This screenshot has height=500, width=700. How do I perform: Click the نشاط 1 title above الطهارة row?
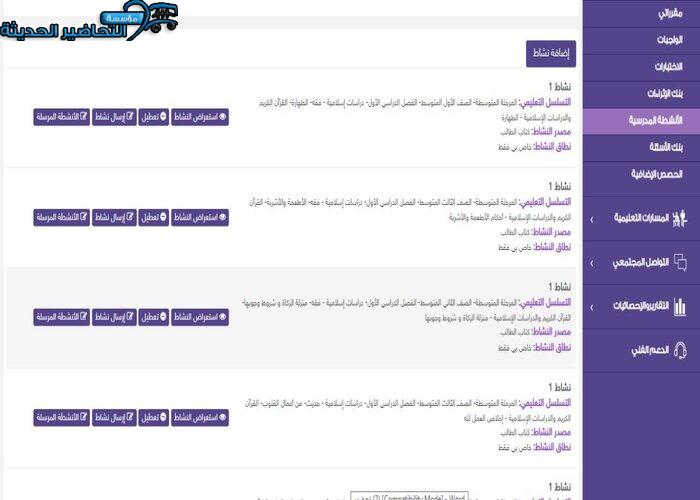pyautogui.click(x=560, y=86)
